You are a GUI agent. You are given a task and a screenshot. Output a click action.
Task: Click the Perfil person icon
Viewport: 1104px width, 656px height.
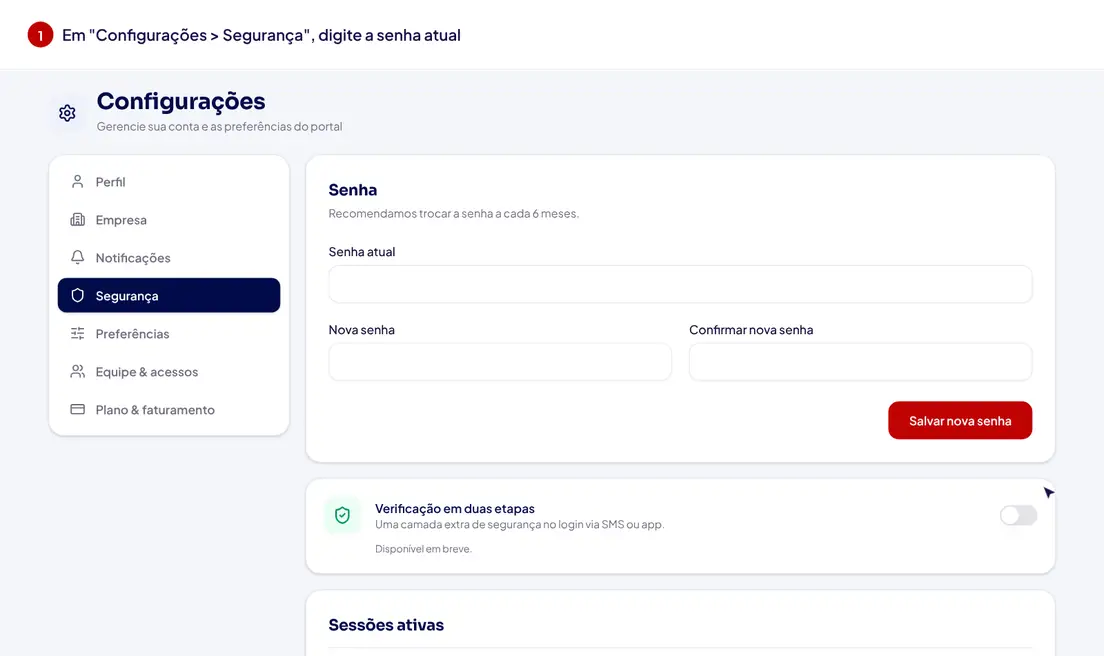77,182
